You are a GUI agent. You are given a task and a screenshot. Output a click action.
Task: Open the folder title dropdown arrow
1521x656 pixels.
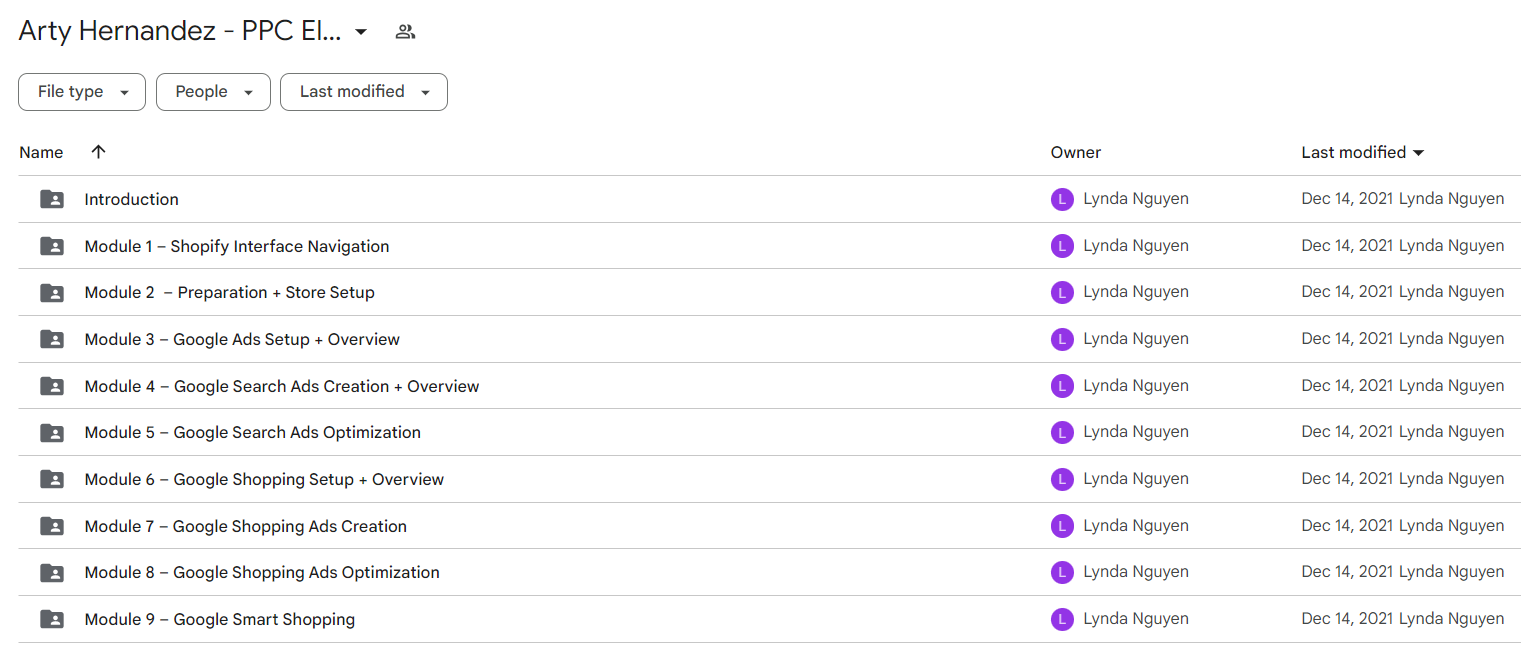click(x=361, y=32)
